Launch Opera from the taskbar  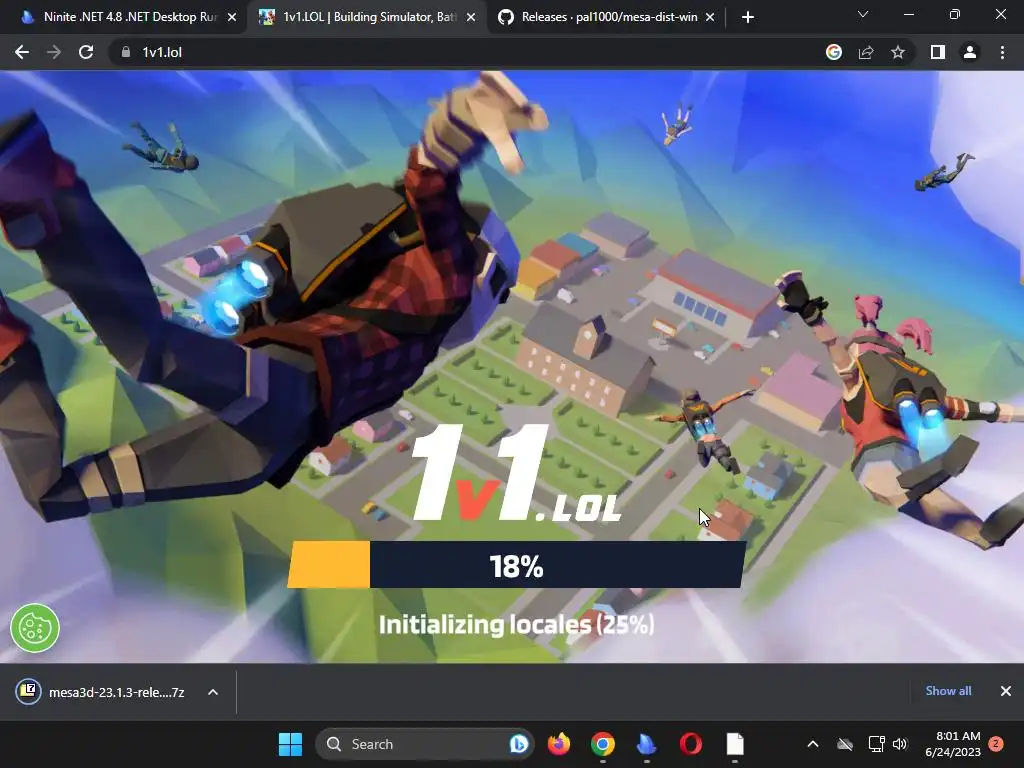[691, 744]
